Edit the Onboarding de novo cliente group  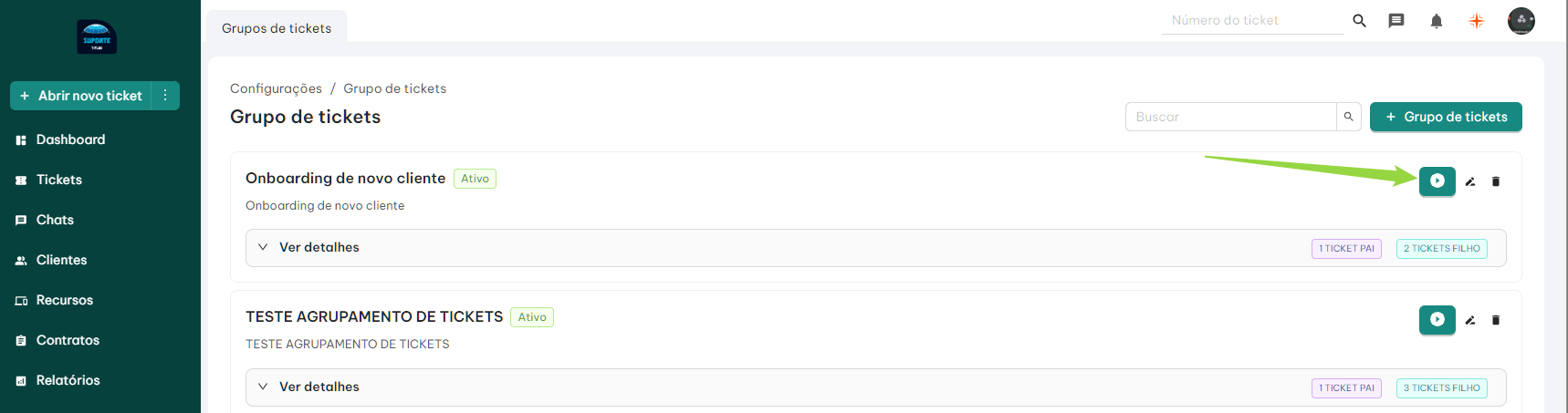click(1470, 181)
